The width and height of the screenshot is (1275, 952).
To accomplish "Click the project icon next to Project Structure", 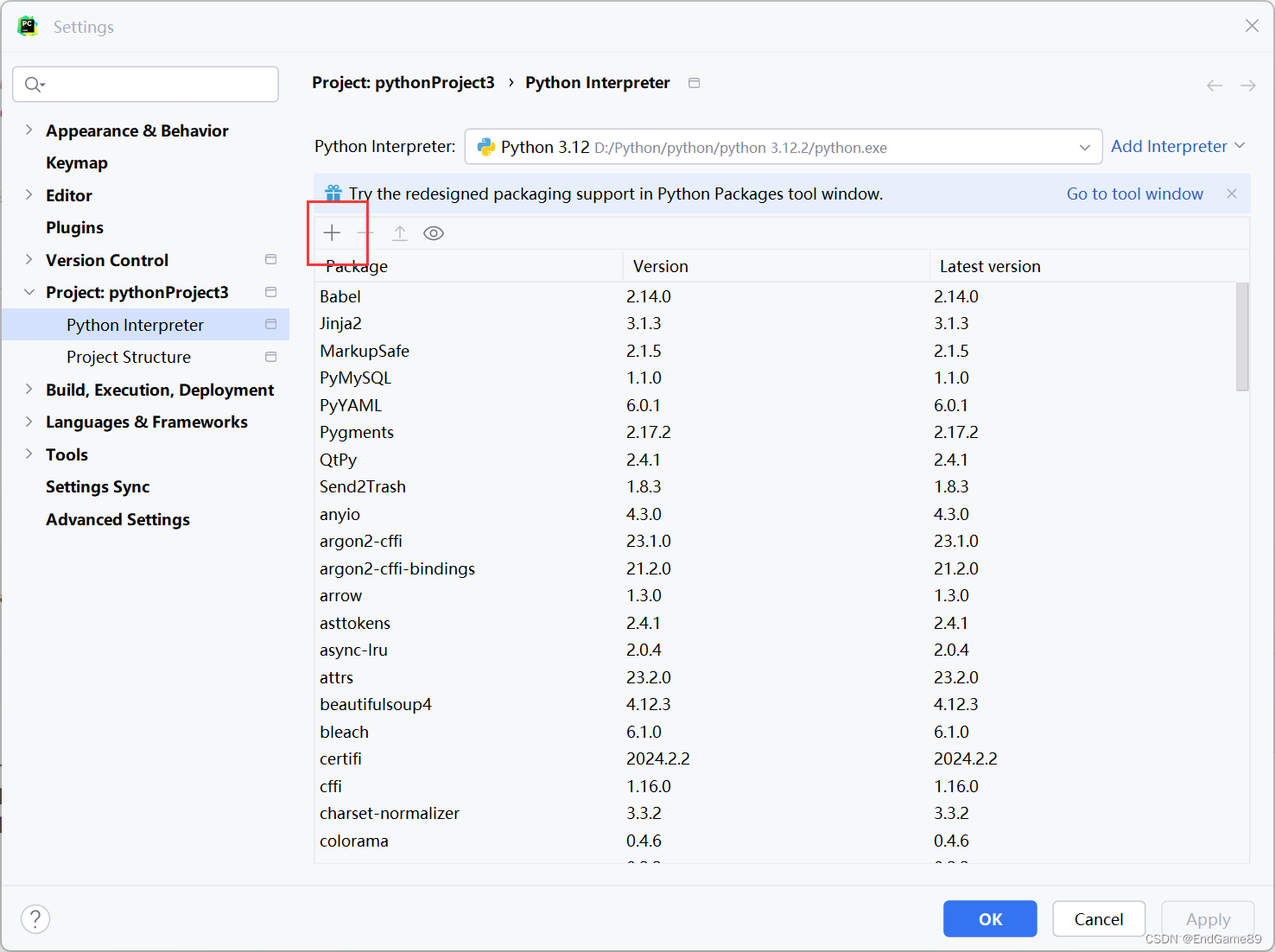I will tap(270, 357).
